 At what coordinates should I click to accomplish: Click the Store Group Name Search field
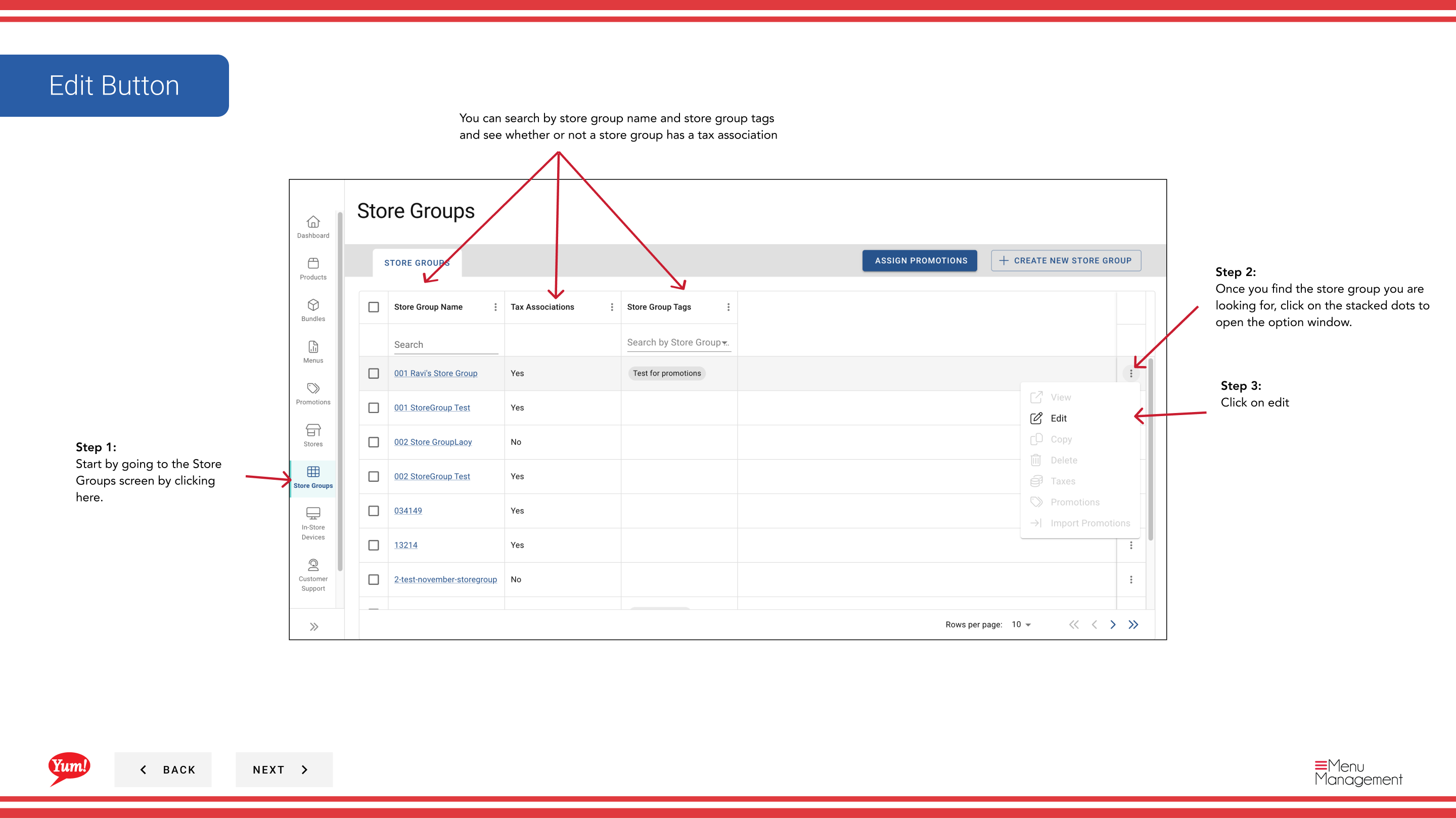coord(446,345)
